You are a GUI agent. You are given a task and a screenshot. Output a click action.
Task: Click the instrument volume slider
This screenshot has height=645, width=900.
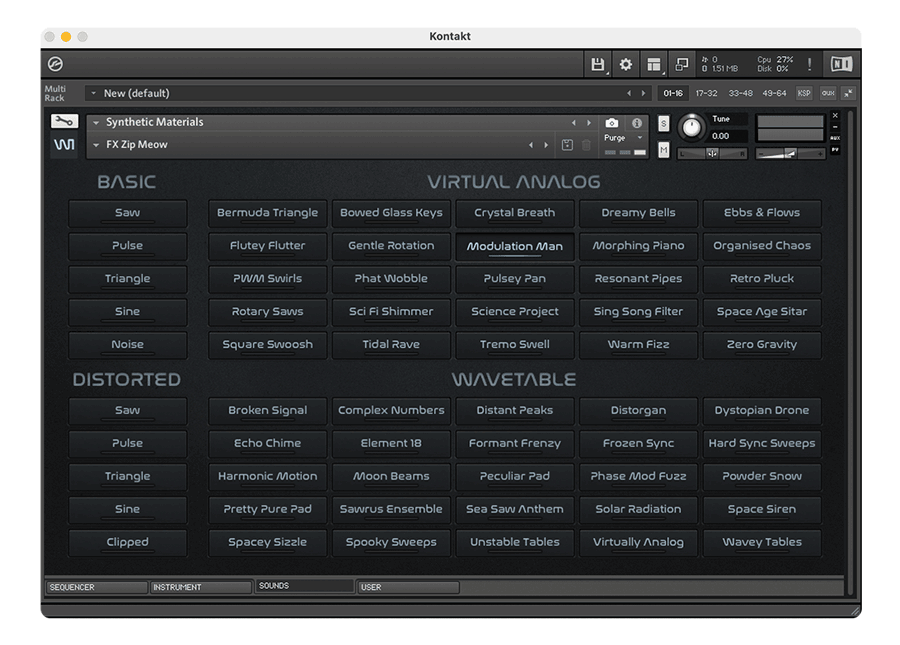790,154
